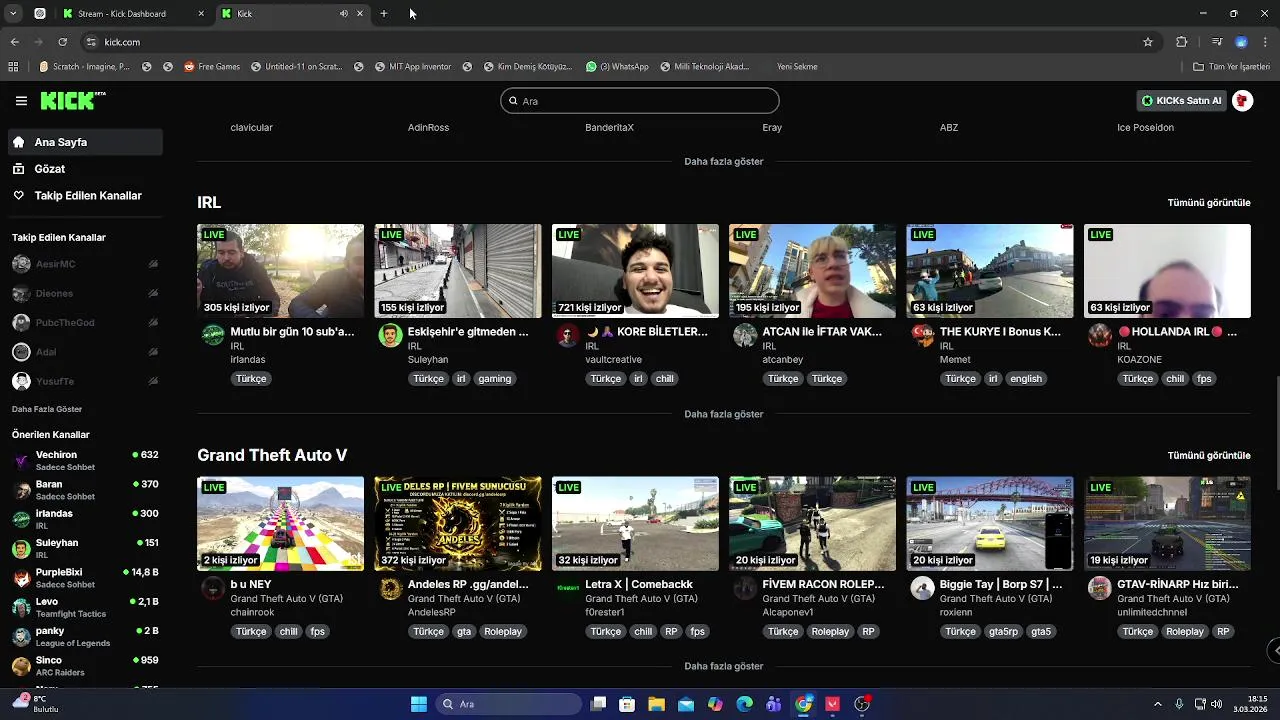View all Grand Theft Auto V streams
The height and width of the screenshot is (720, 1280).
(x=1209, y=455)
